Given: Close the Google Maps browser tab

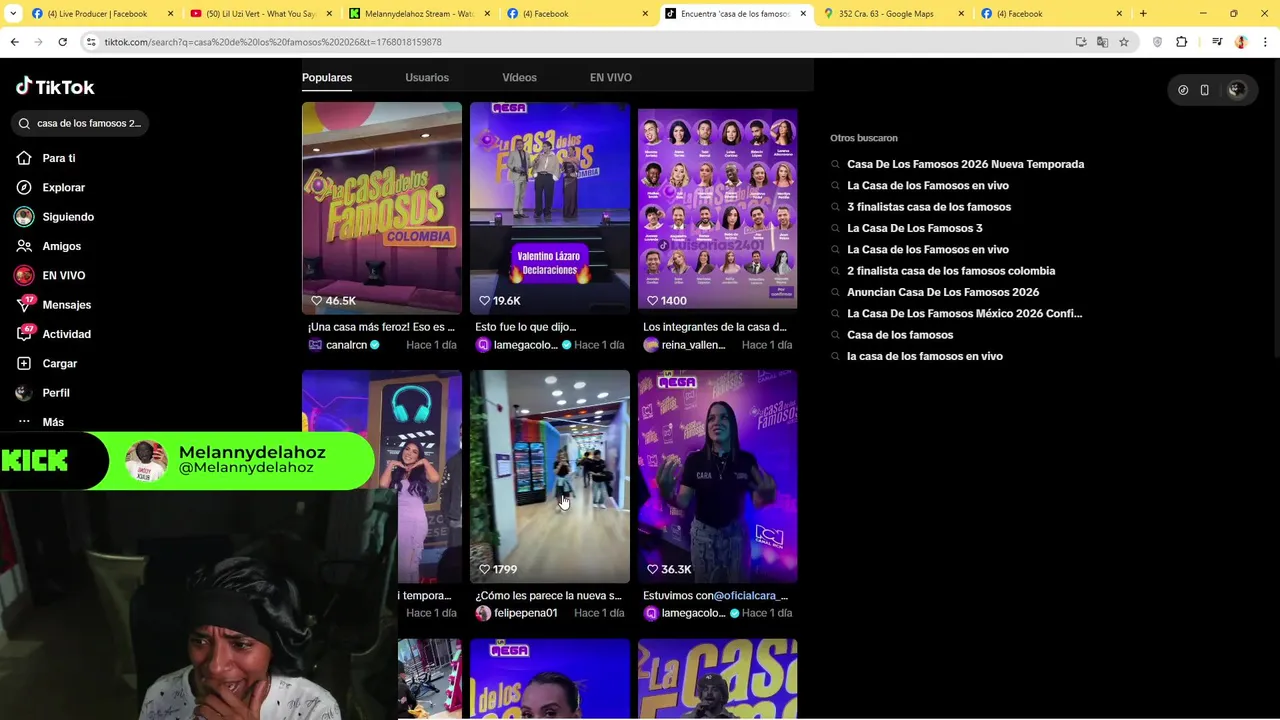Looking at the screenshot, I should [961, 13].
